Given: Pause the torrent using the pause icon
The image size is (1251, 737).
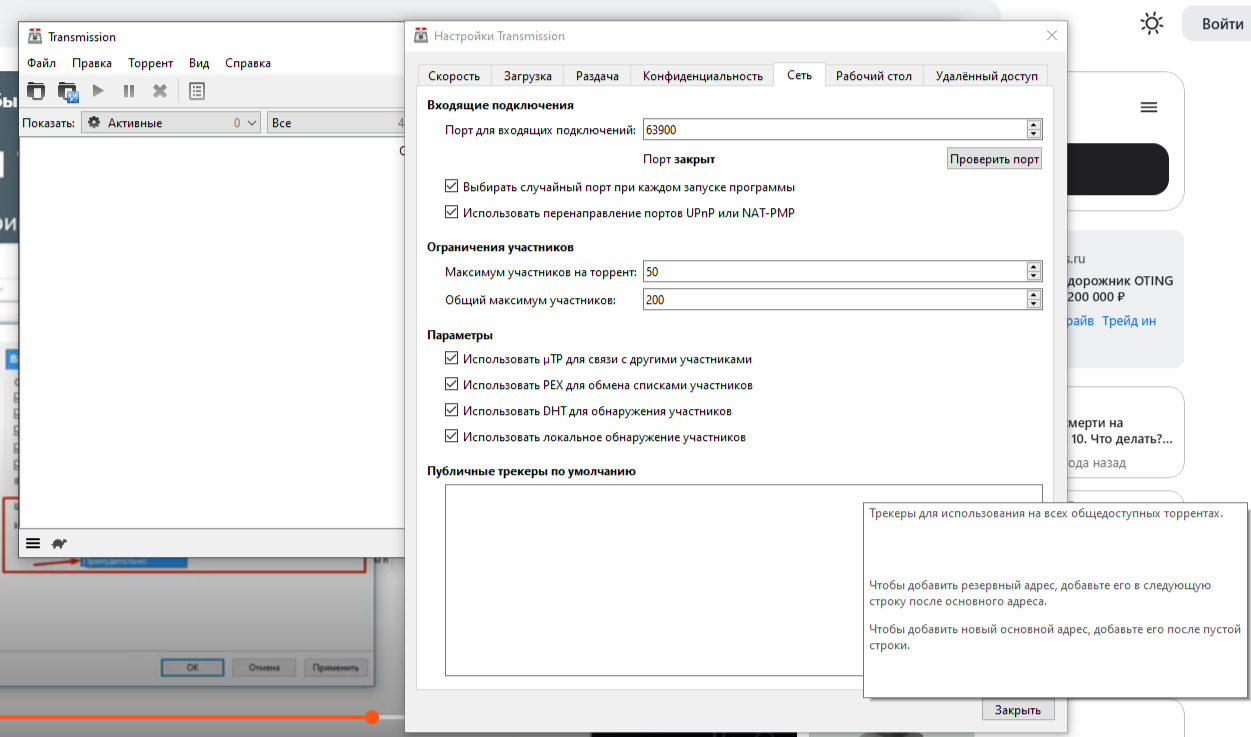Looking at the screenshot, I should tap(129, 91).
